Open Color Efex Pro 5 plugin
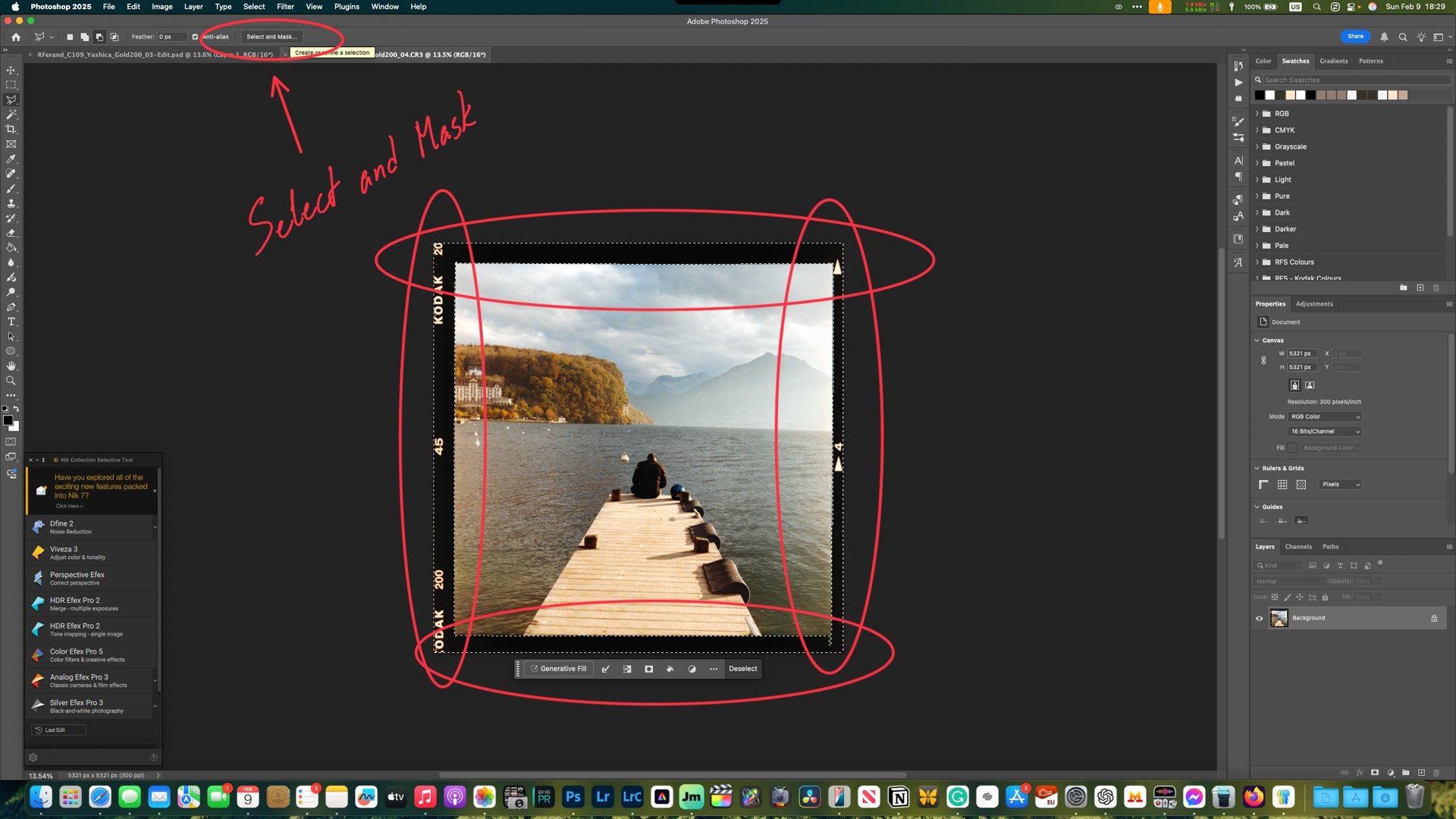 tap(91, 655)
